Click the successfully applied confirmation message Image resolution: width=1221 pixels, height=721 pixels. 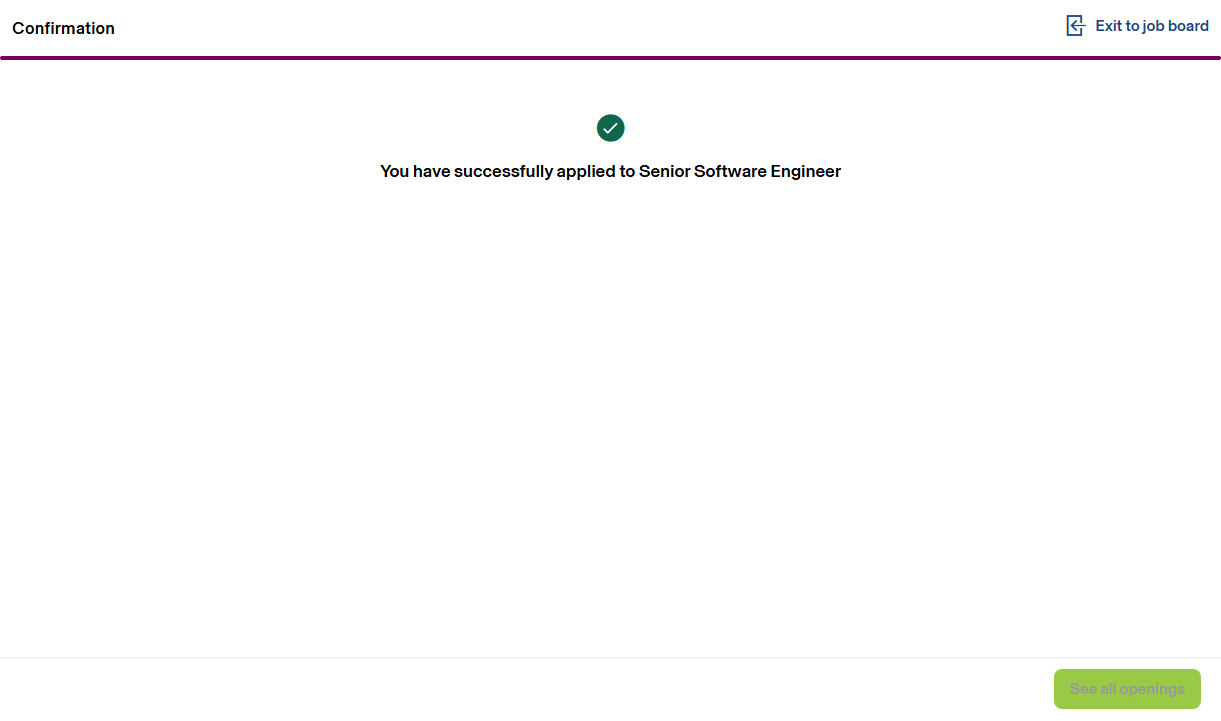tap(610, 171)
